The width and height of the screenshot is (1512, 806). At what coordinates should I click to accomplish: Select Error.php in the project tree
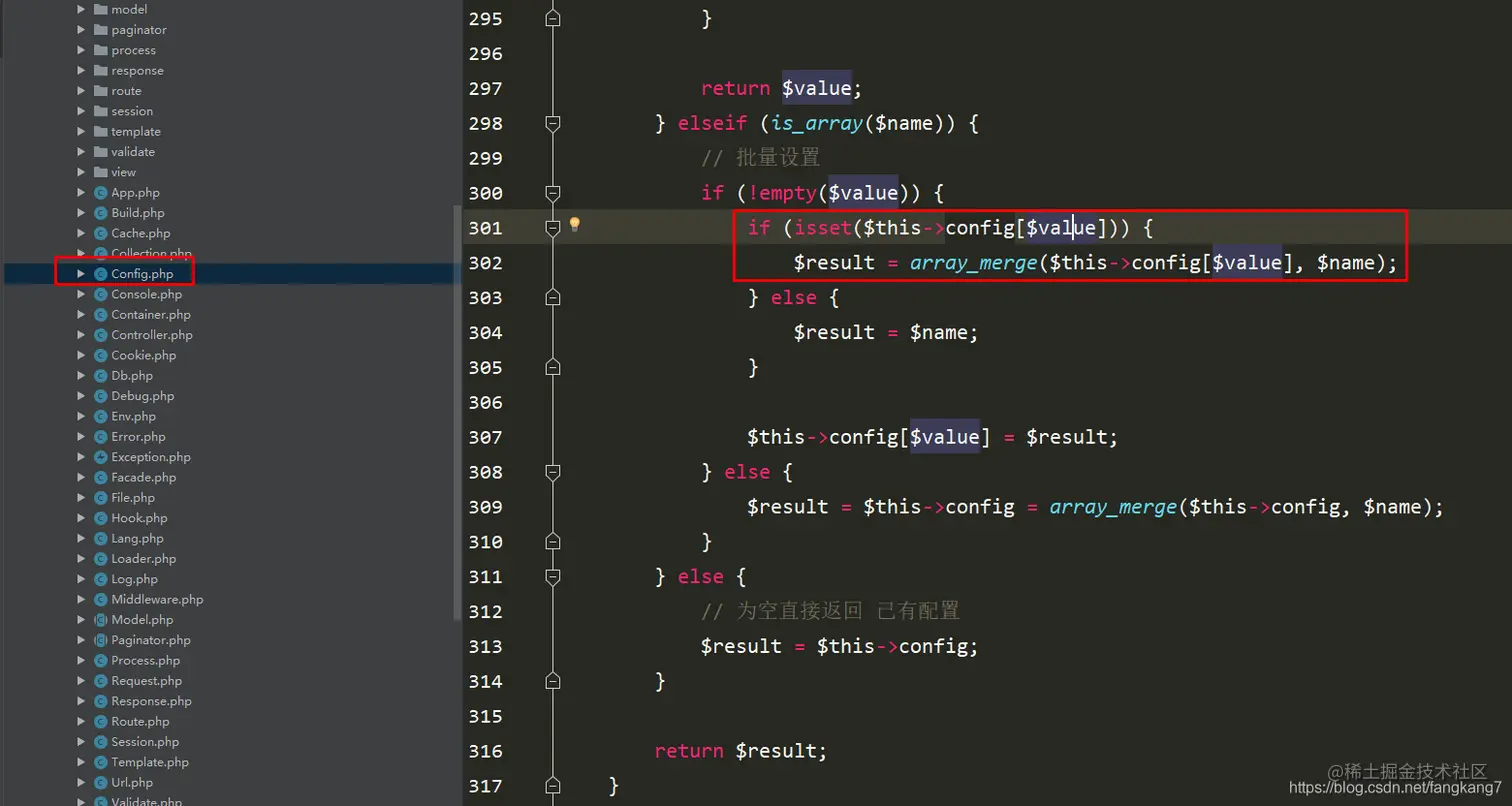[138, 437]
